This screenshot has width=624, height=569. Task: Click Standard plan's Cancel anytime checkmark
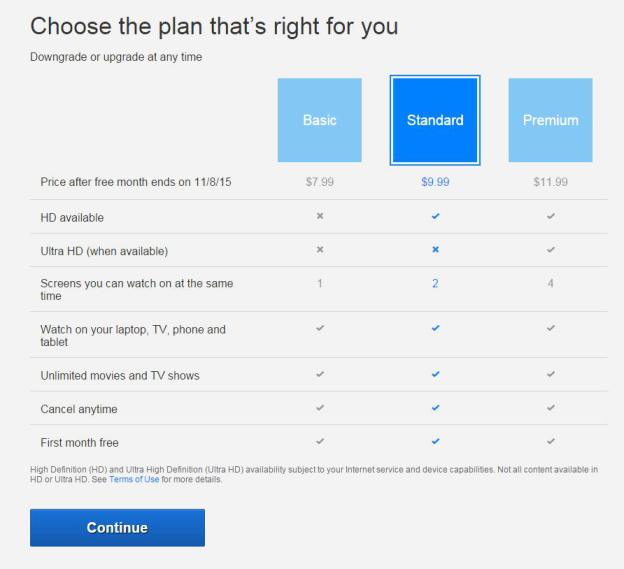pyautogui.click(x=435, y=408)
